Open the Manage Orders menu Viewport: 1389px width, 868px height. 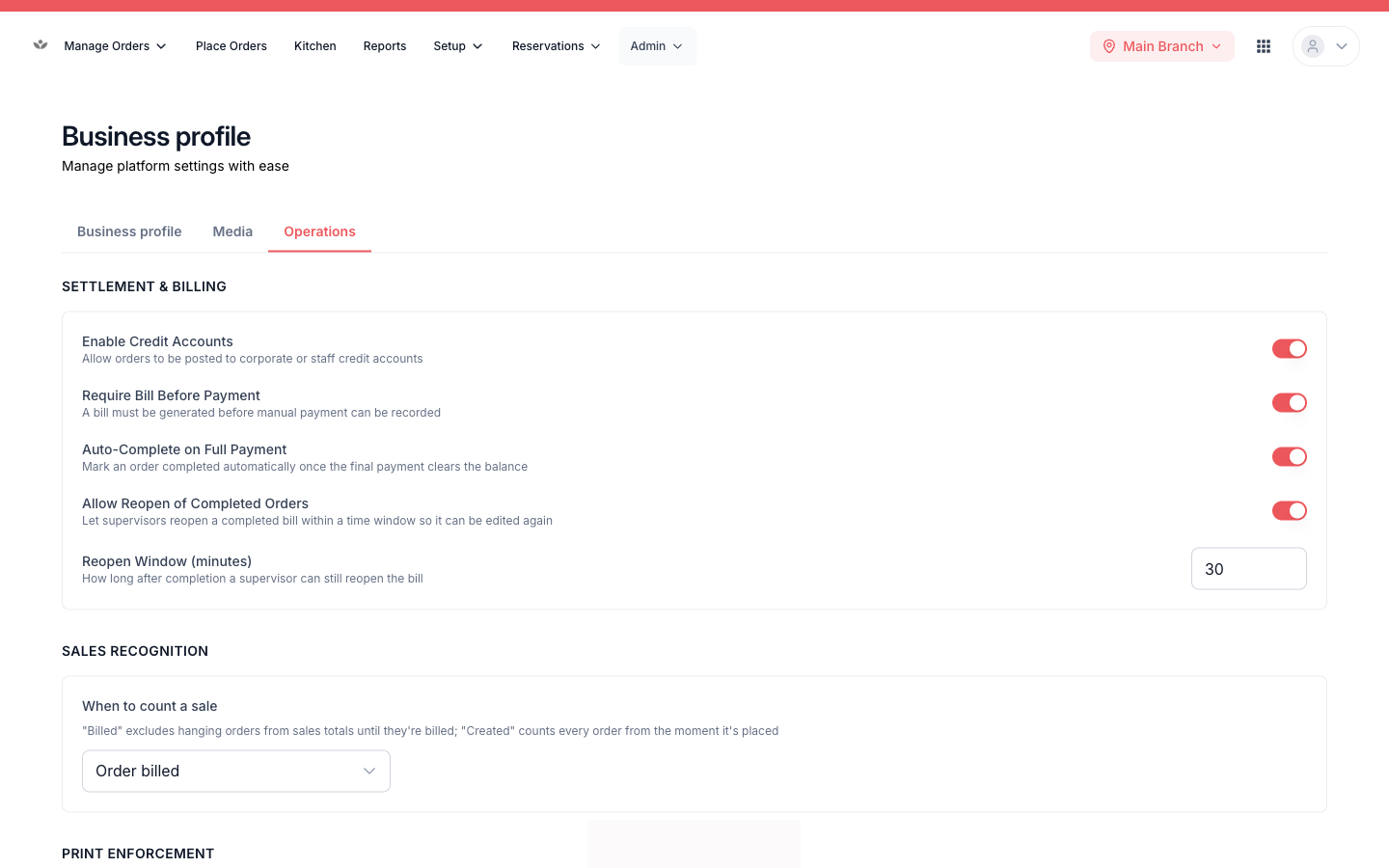click(115, 46)
